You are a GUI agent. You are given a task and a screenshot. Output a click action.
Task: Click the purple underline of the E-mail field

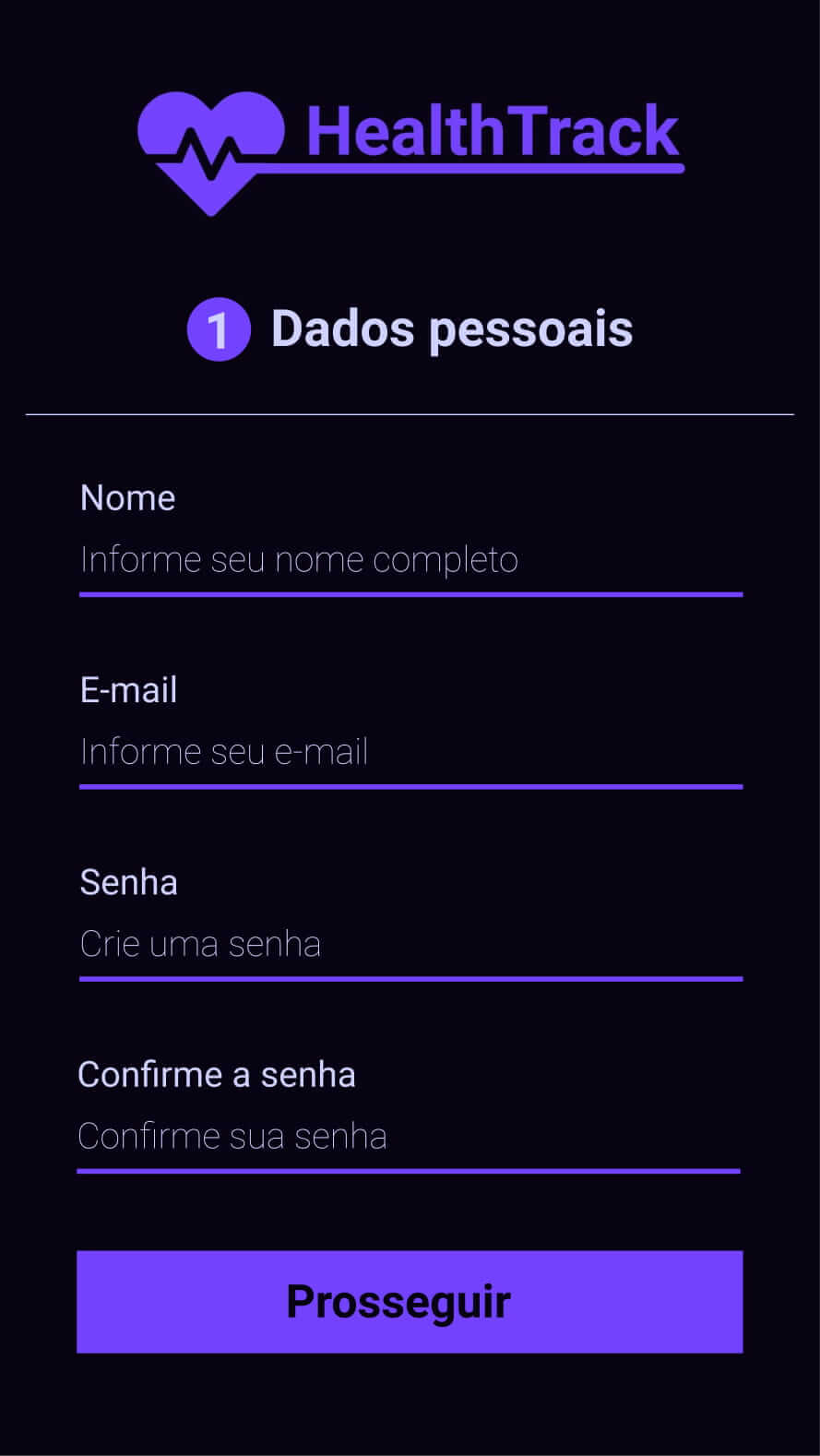tap(410, 786)
